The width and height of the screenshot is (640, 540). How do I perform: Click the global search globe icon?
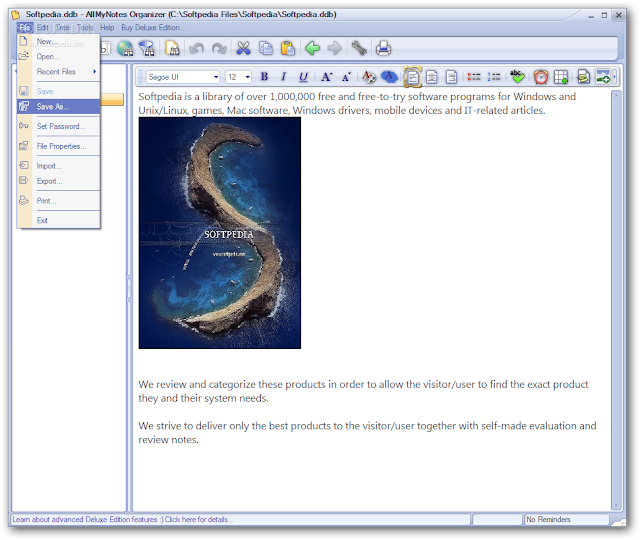click(x=125, y=48)
